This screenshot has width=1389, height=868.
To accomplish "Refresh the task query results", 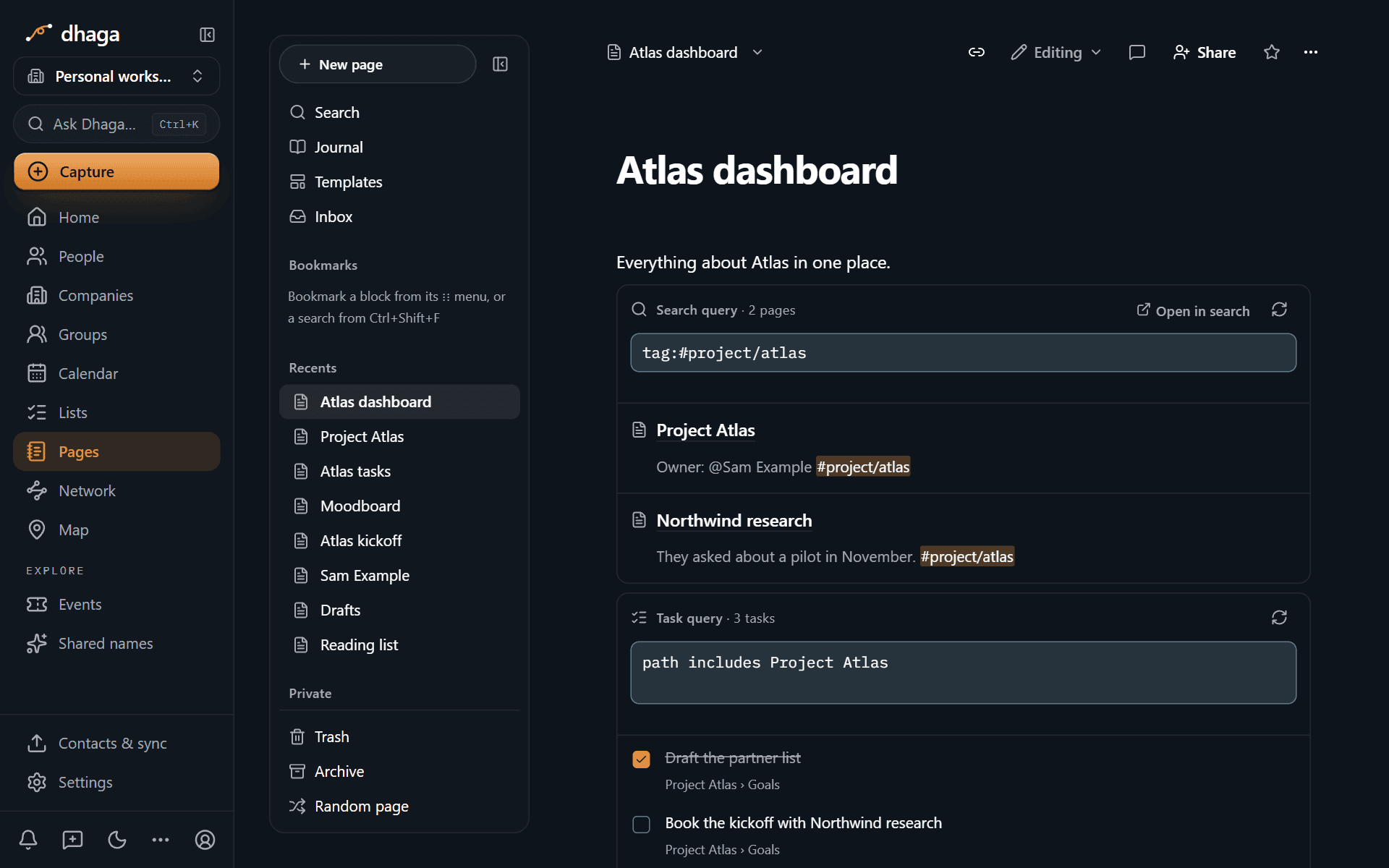I will [x=1279, y=618].
